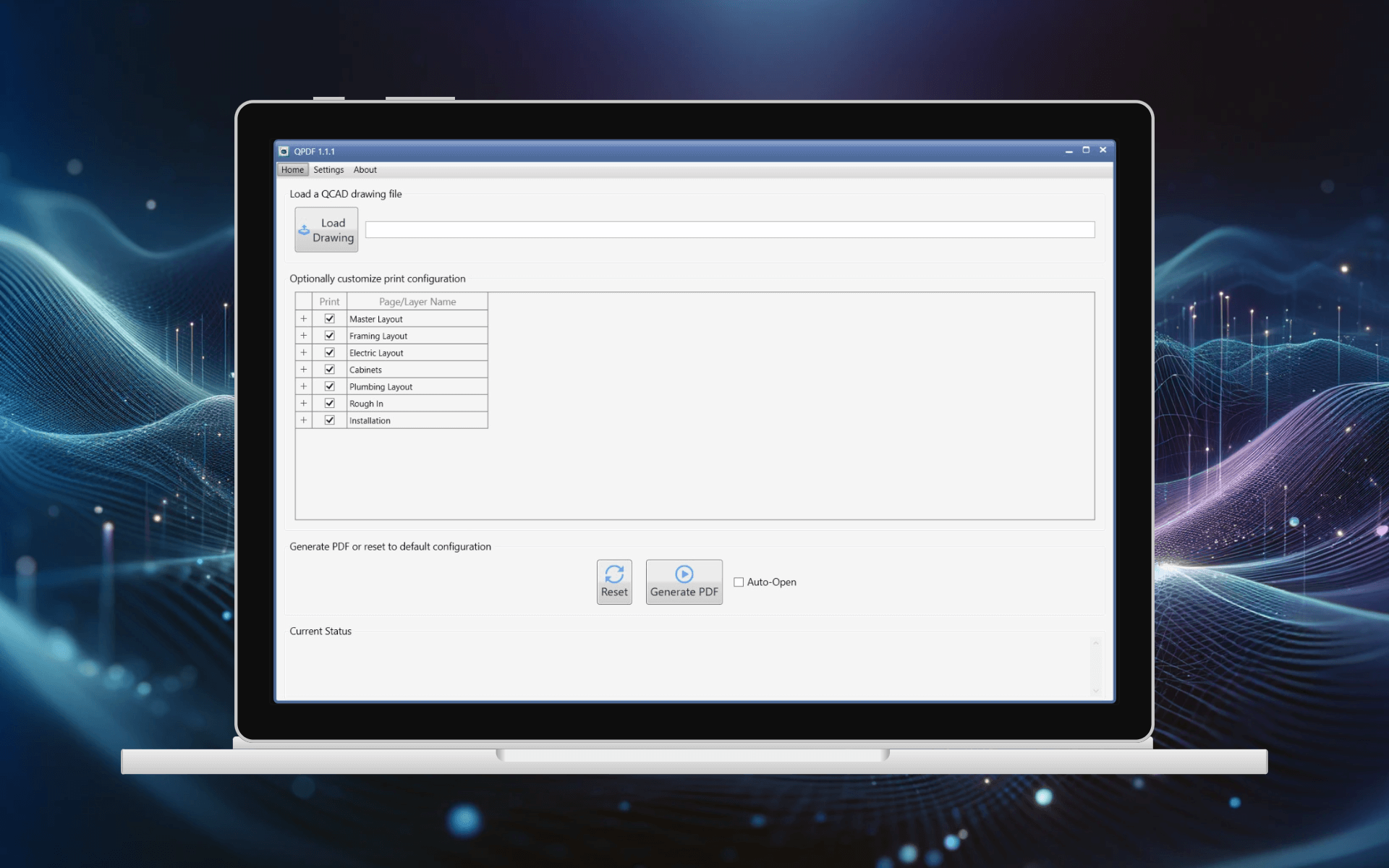This screenshot has height=868, width=1389.
Task: Expand the Plumbing Layout row
Action: [x=303, y=386]
